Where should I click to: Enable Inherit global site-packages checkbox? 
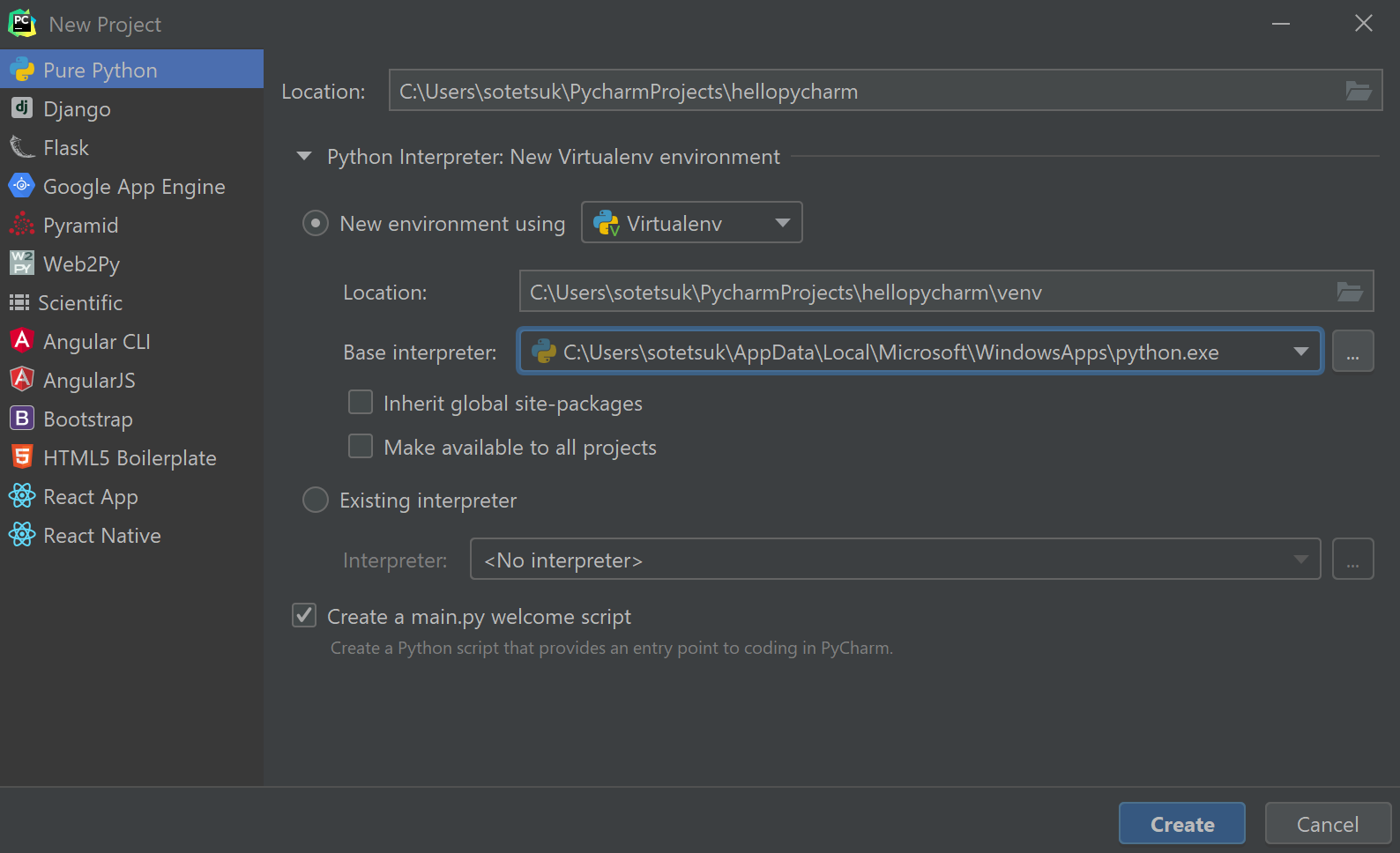[x=361, y=402]
